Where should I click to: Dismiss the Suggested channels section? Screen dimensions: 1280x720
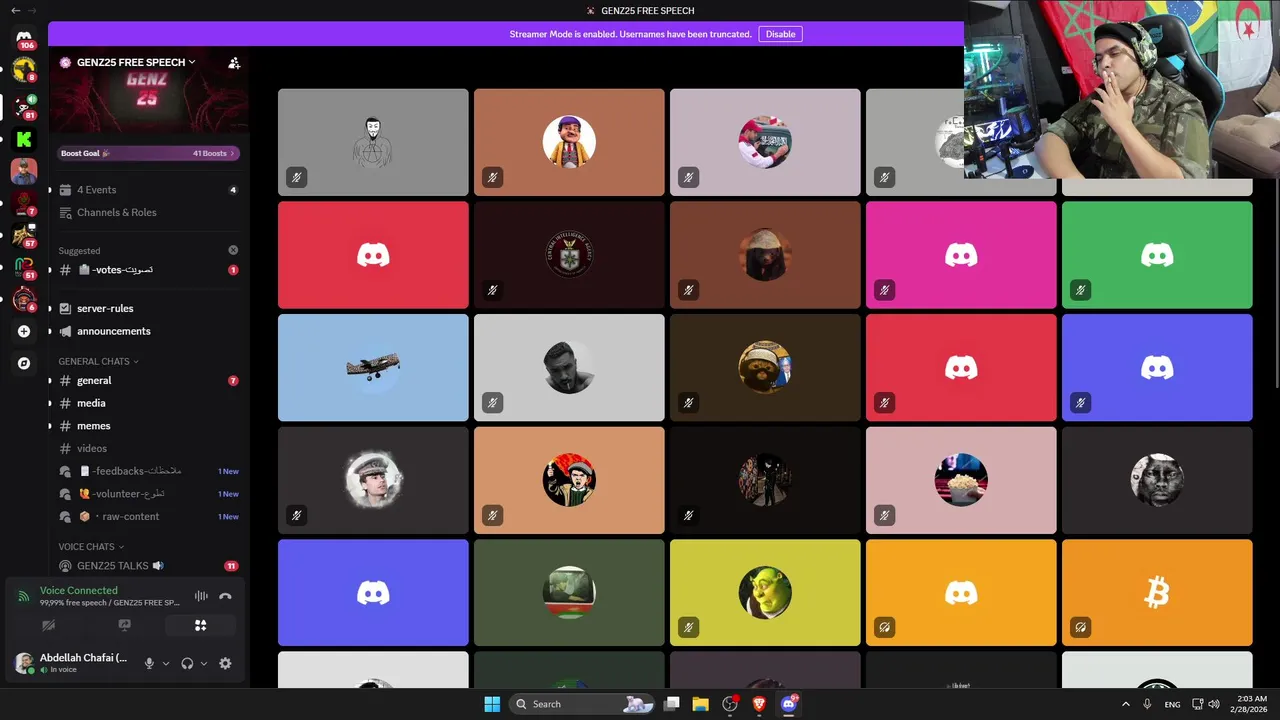(x=233, y=250)
